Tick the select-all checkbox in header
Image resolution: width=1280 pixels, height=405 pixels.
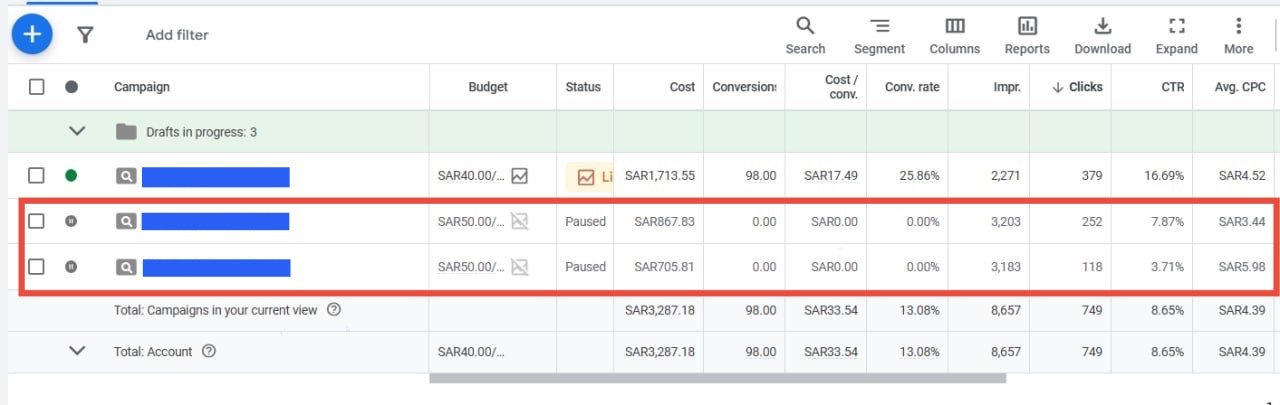pos(37,87)
